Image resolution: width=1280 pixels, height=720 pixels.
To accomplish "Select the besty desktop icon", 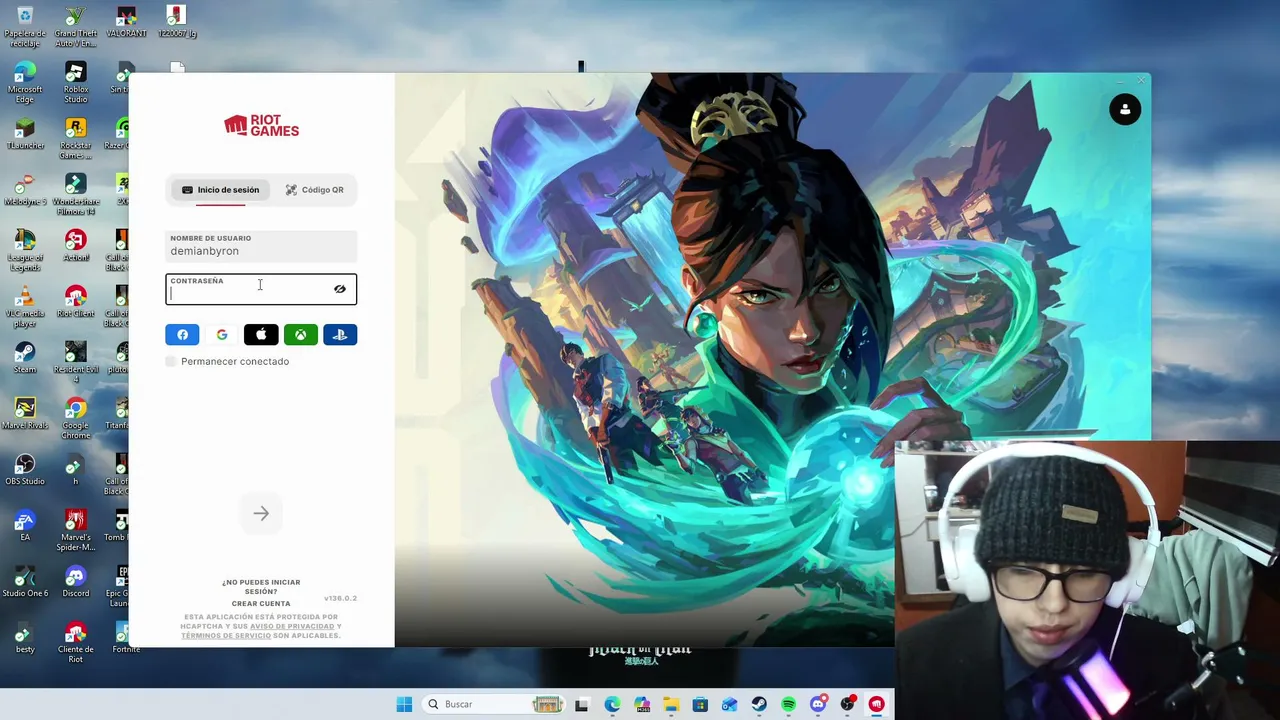I will [x=25, y=638].
